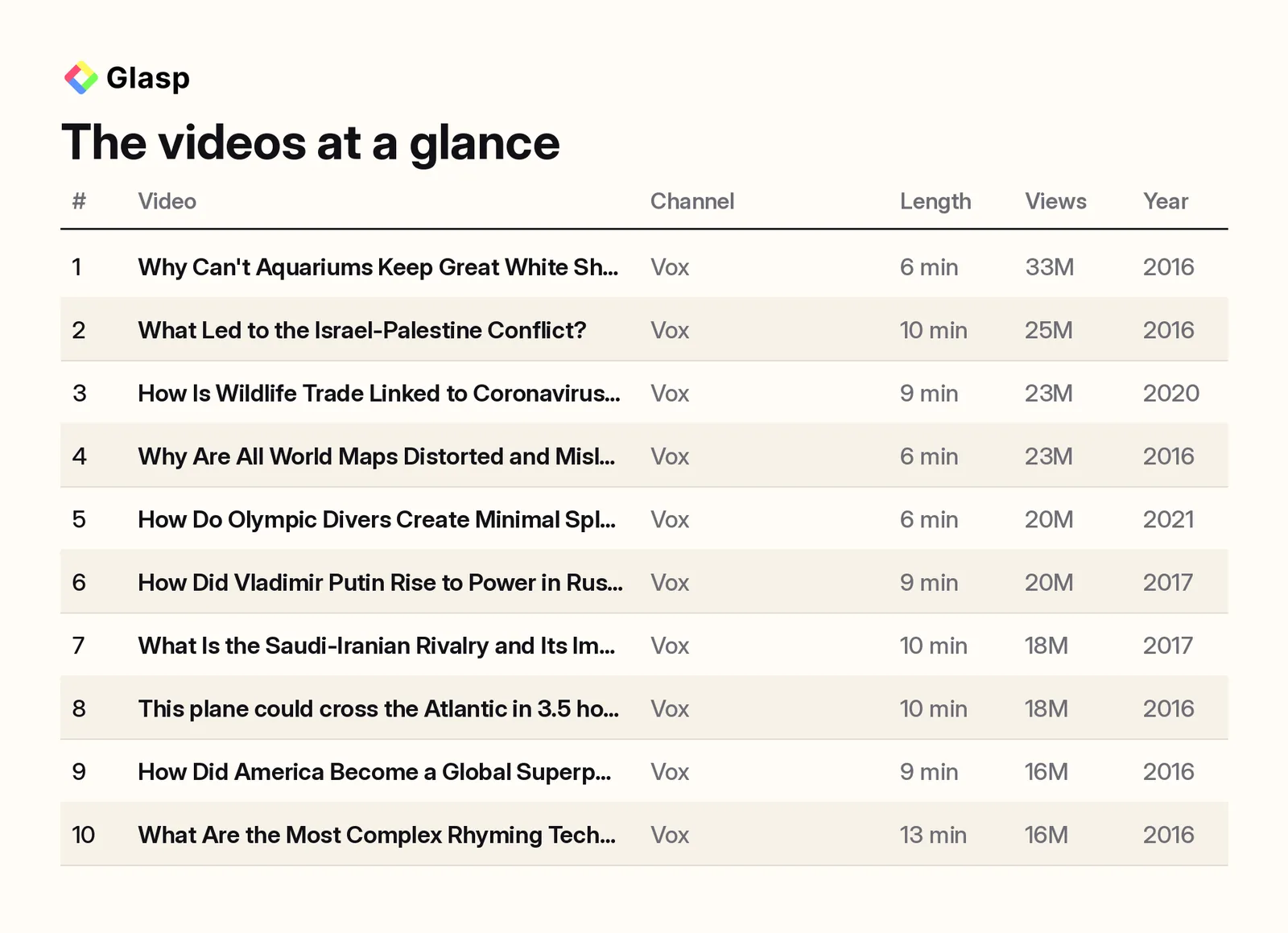Click views 23M in World Maps row
Viewport: 1288px width, 933px height.
click(1049, 456)
